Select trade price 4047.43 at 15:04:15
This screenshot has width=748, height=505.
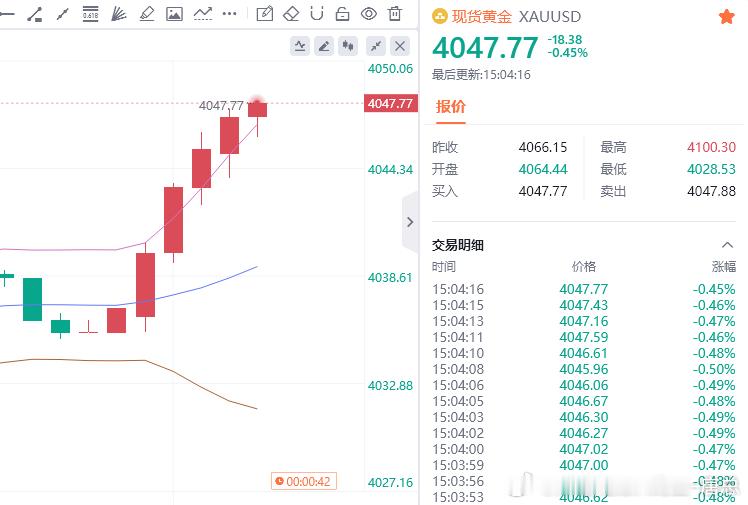584,305
